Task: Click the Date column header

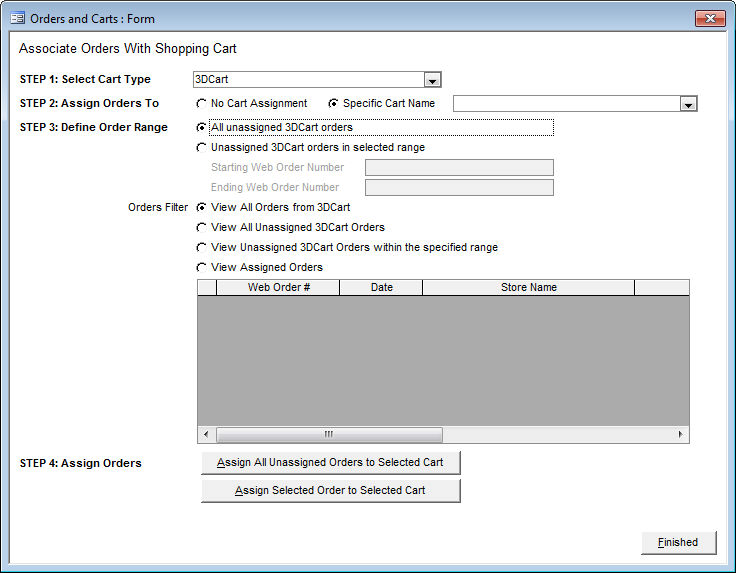Action: (381, 288)
